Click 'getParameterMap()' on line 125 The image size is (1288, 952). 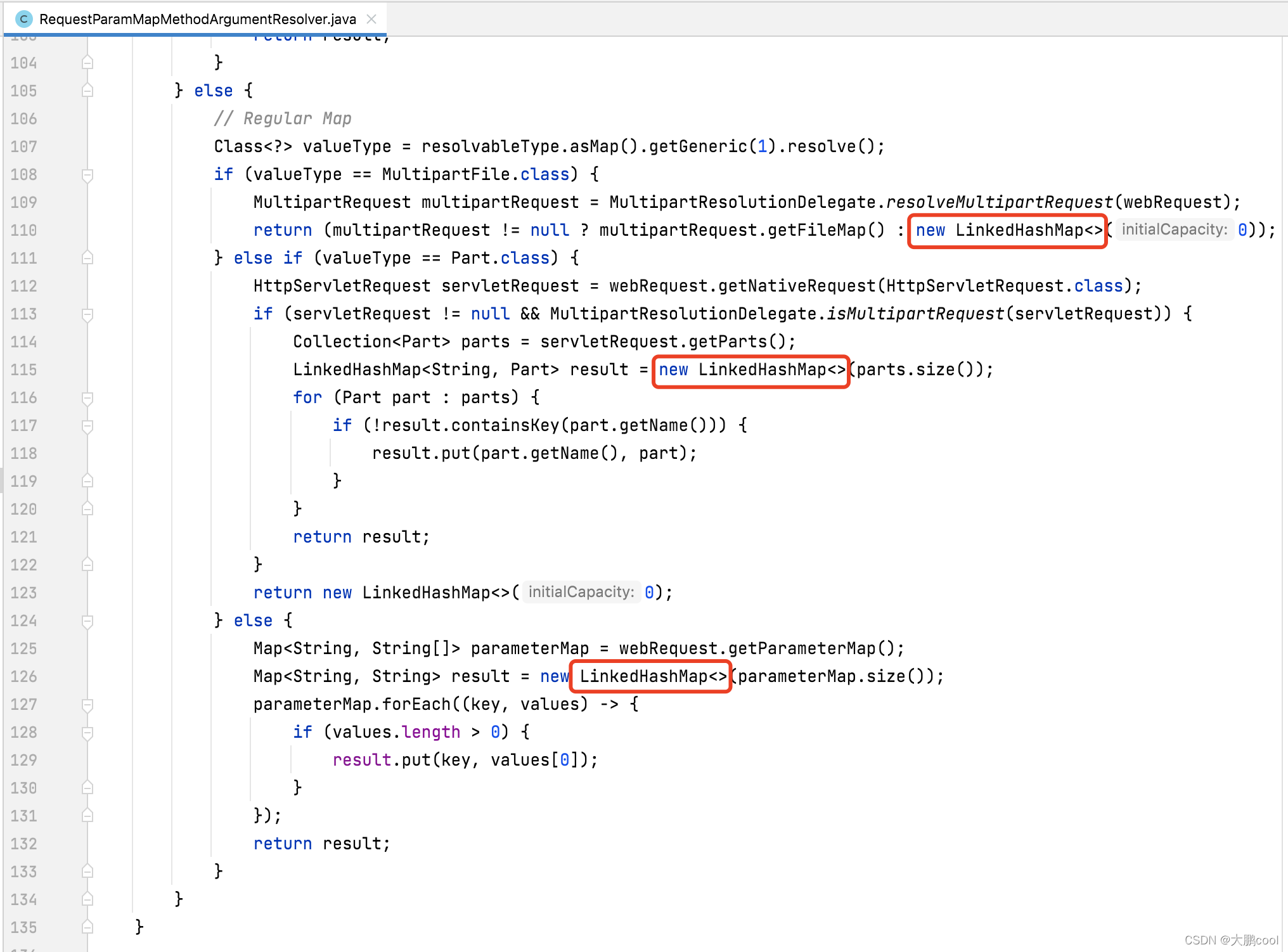pyautogui.click(x=811, y=648)
